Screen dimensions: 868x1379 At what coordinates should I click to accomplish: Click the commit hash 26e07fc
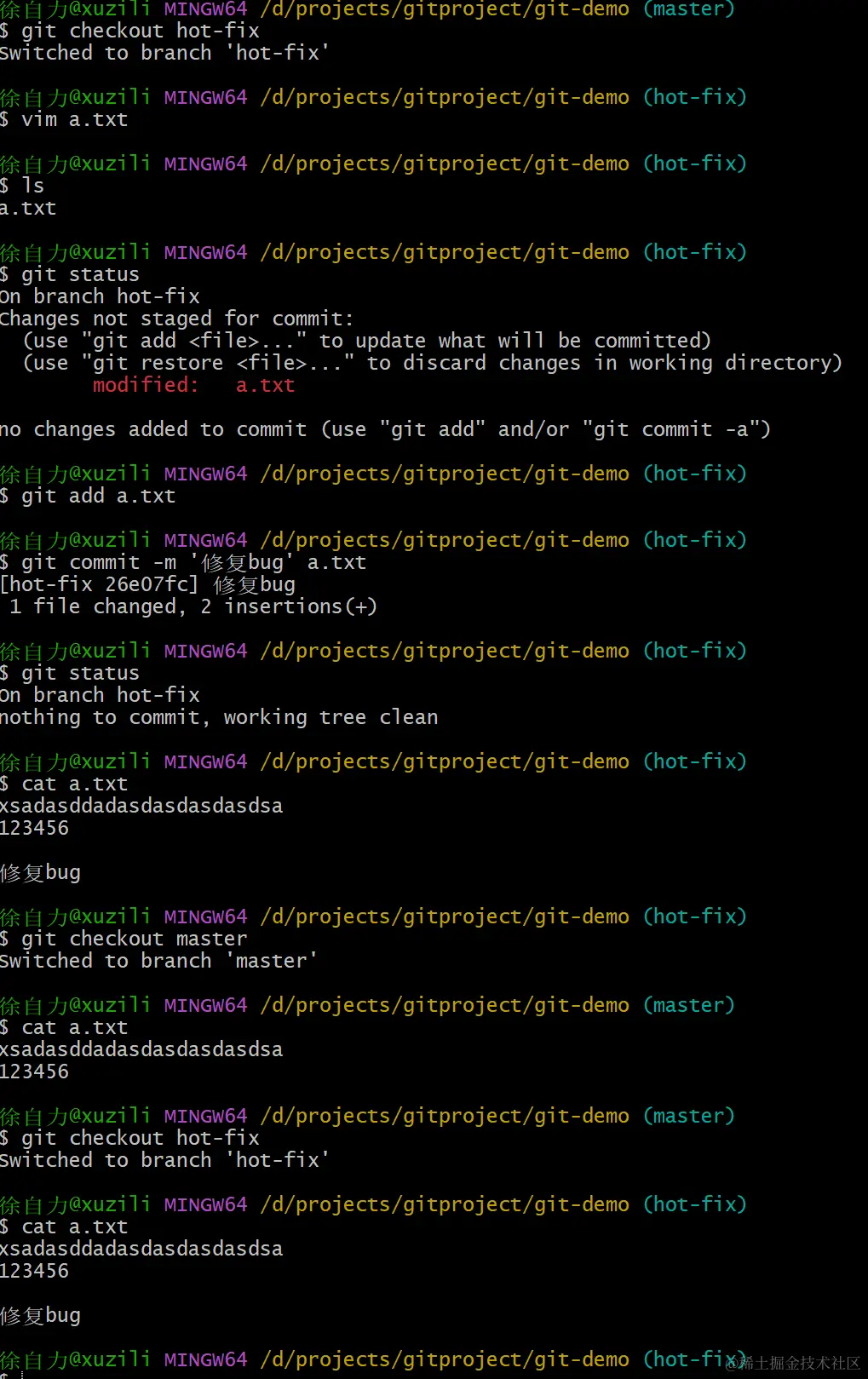[x=147, y=584]
